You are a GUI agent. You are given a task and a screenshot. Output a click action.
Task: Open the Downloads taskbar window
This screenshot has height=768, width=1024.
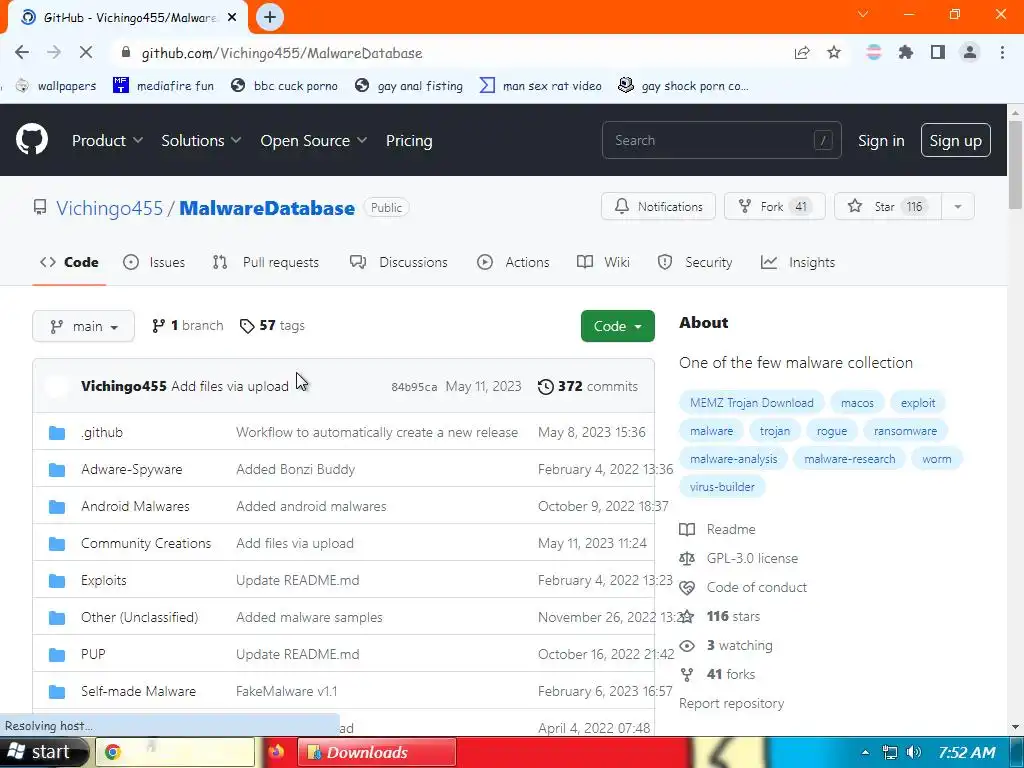pos(377,752)
